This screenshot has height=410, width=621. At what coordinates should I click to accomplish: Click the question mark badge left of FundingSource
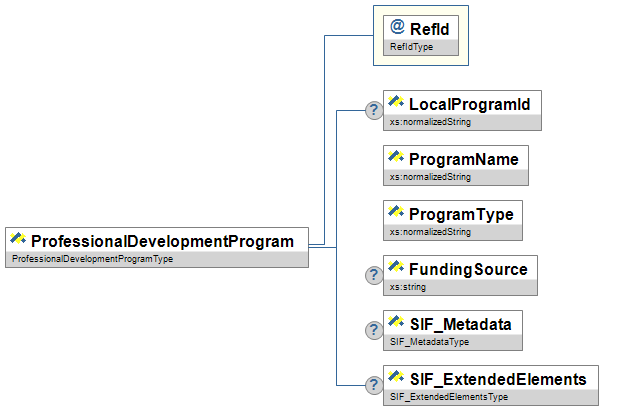click(x=374, y=276)
